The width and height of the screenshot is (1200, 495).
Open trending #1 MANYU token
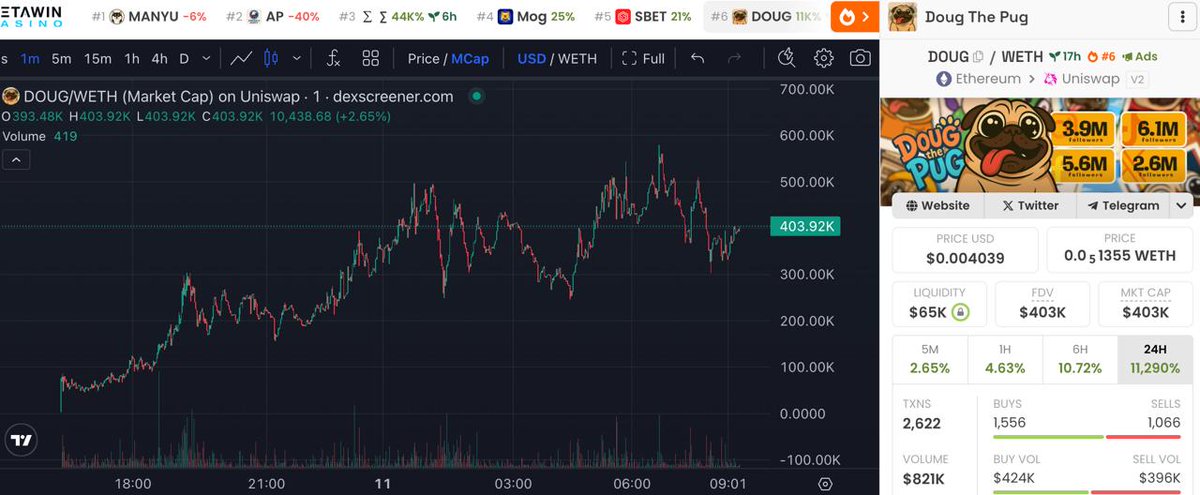pyautogui.click(x=148, y=17)
